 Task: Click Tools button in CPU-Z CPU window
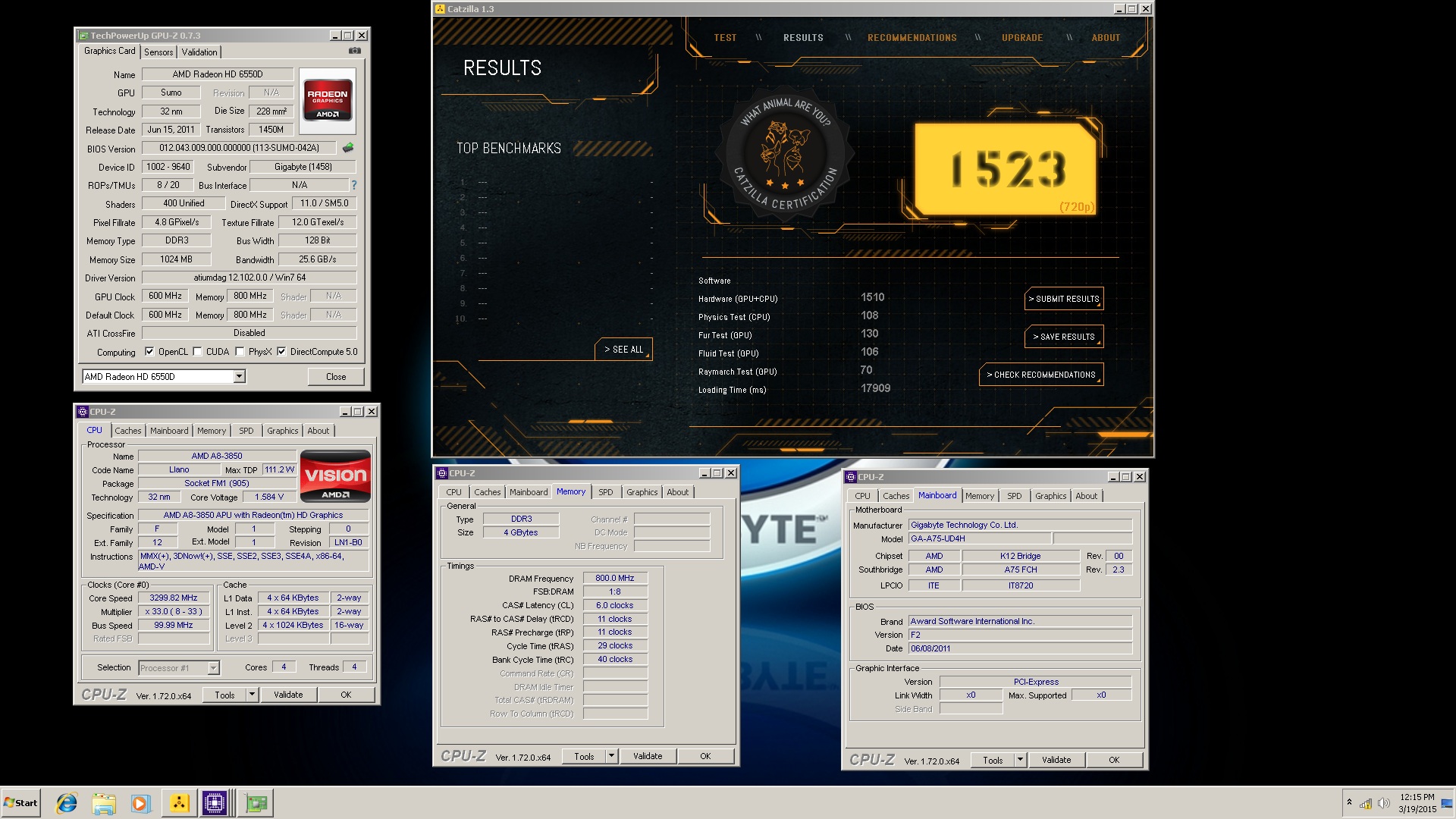[x=224, y=695]
